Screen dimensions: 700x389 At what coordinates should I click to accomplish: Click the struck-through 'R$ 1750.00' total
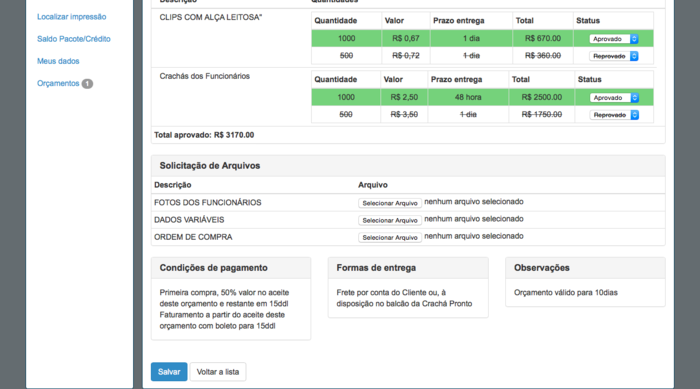(x=542, y=114)
